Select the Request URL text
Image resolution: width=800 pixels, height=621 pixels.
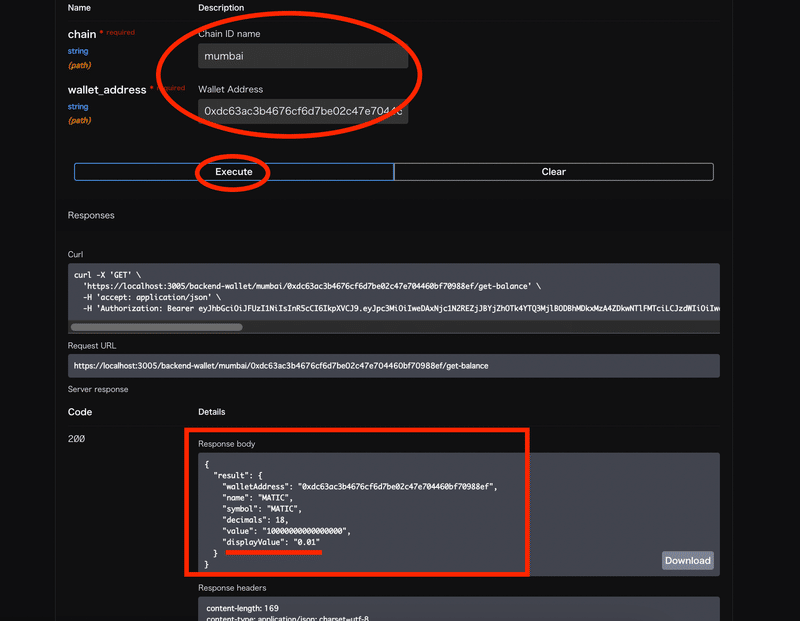281,366
